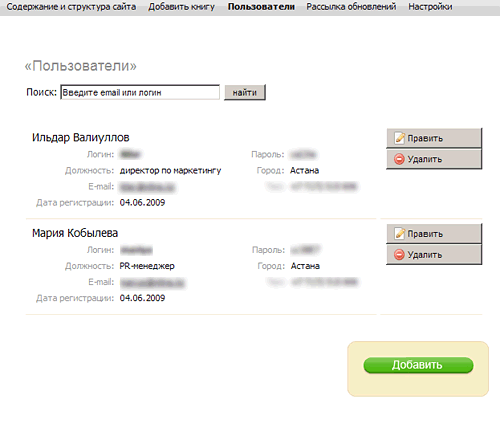Click the найти search button
This screenshot has height=432, width=500.
(245, 92)
